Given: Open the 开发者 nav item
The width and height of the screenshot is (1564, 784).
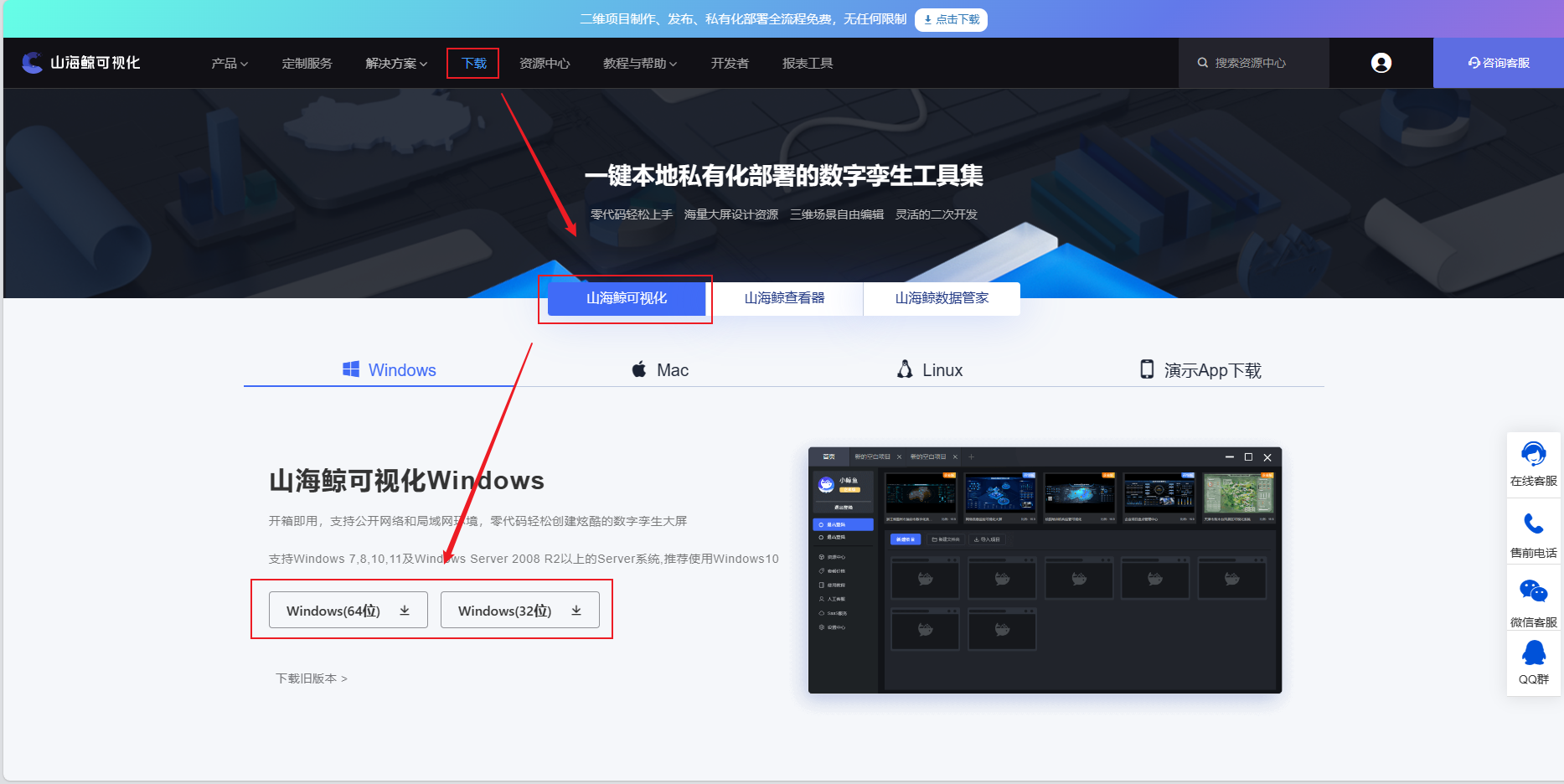Looking at the screenshot, I should 730,63.
